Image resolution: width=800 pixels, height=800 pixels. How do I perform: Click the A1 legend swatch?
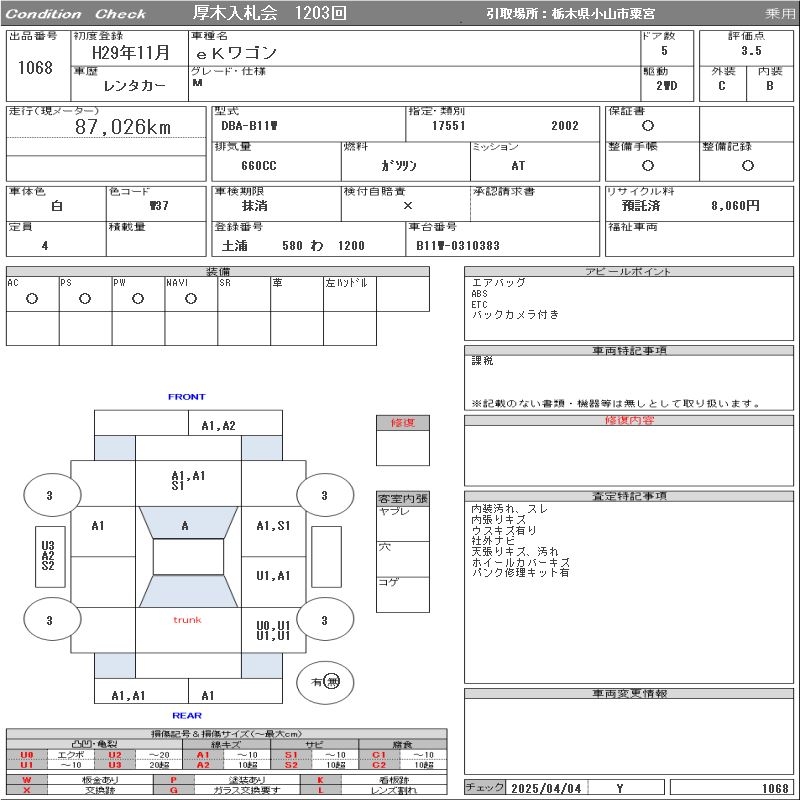(203, 755)
